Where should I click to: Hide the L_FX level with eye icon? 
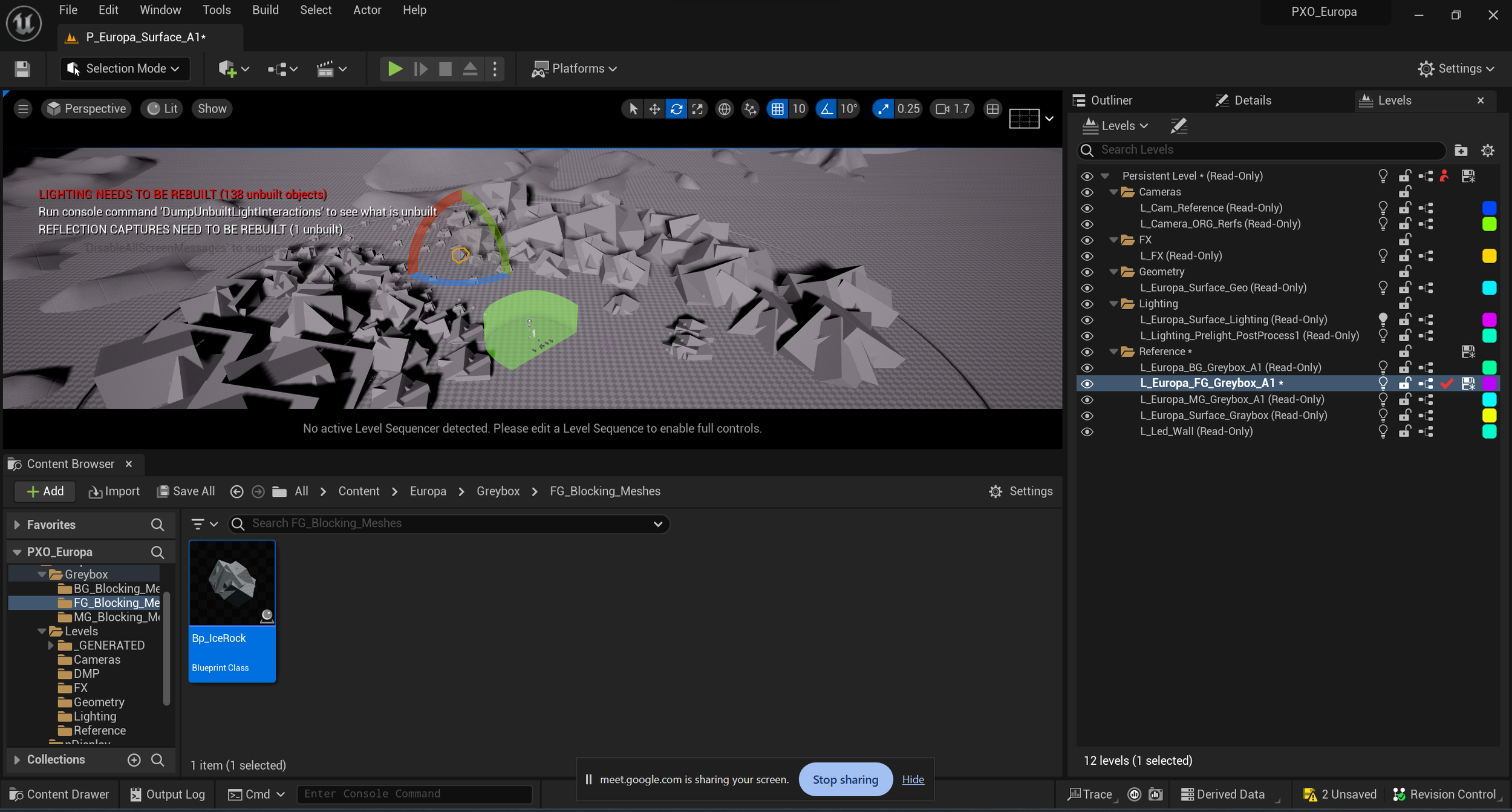[1087, 257]
